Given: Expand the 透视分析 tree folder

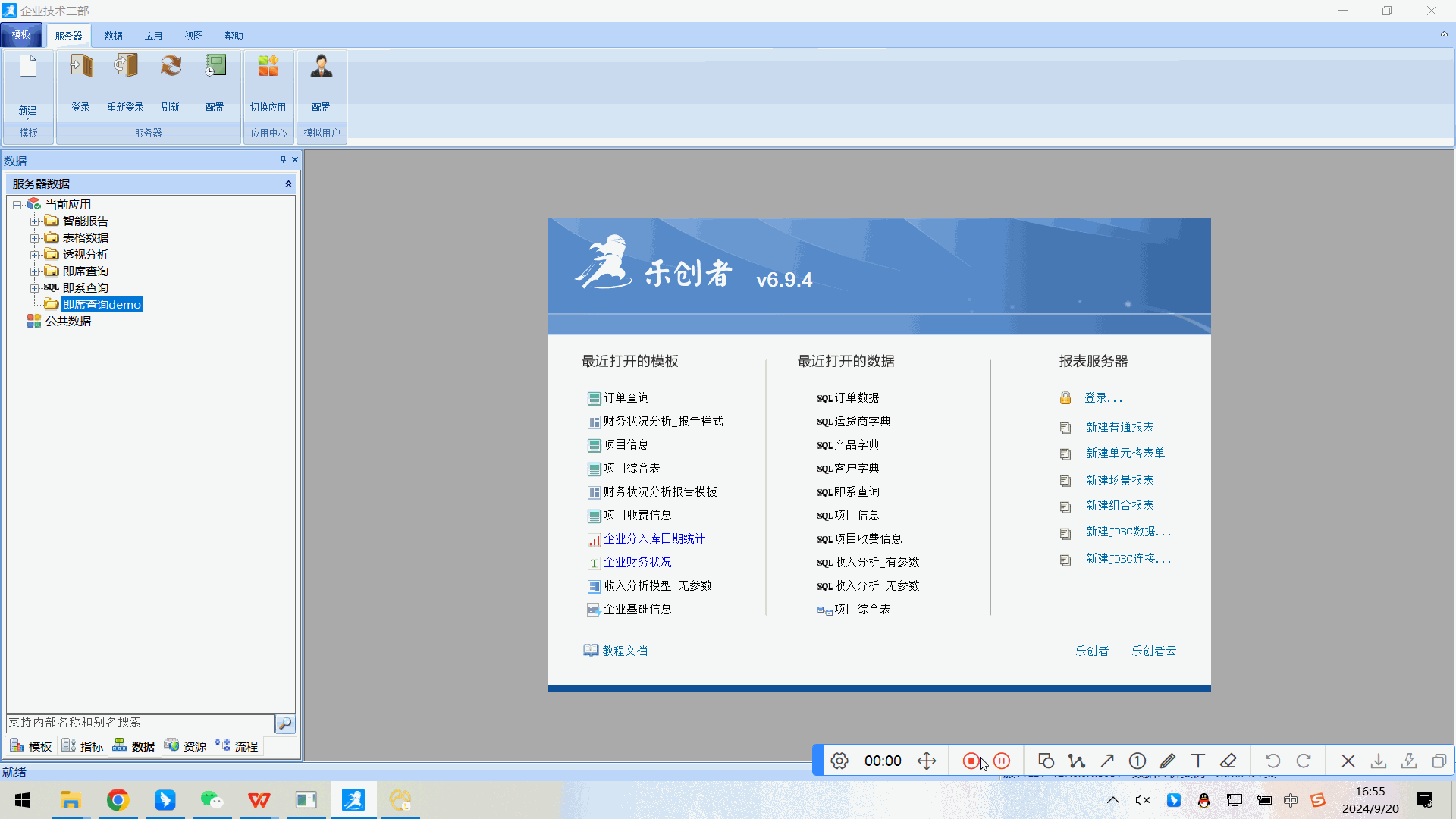Looking at the screenshot, I should tap(35, 255).
